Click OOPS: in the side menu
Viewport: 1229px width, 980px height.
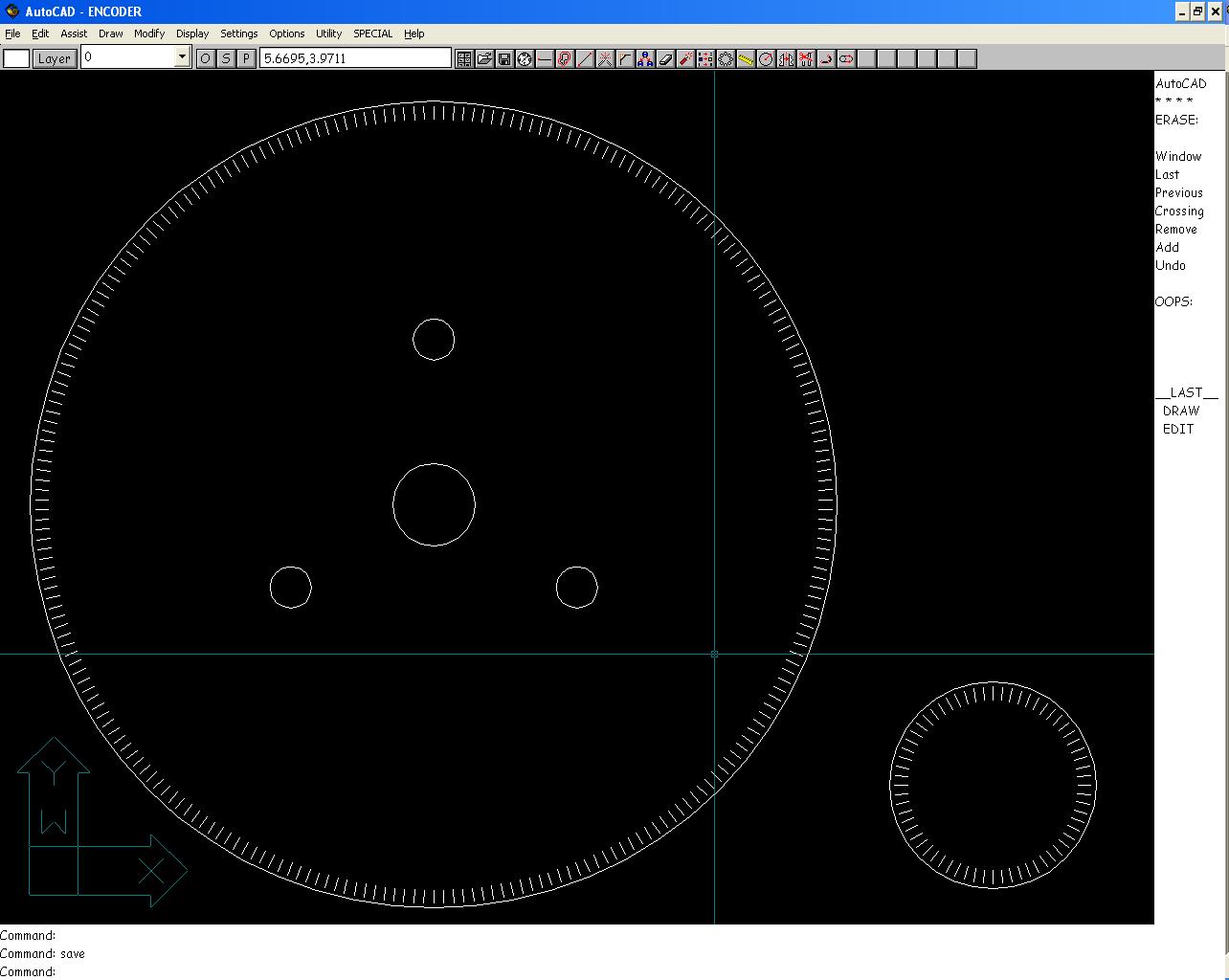point(1174,301)
